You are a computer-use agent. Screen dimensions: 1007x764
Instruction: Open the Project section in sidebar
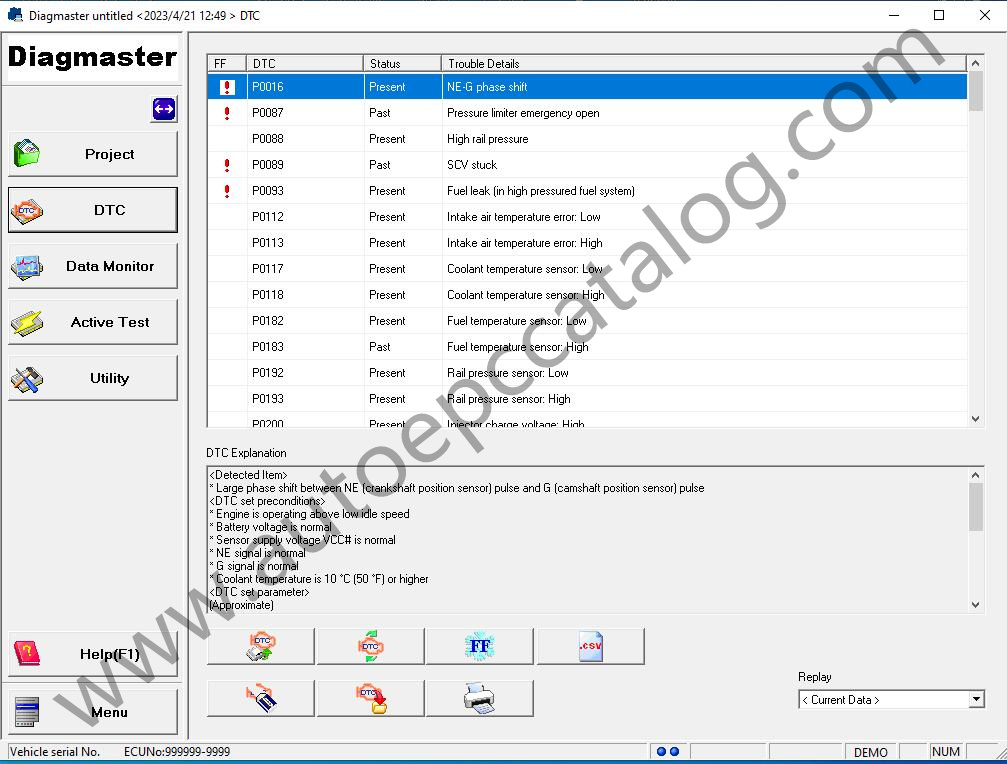93,154
